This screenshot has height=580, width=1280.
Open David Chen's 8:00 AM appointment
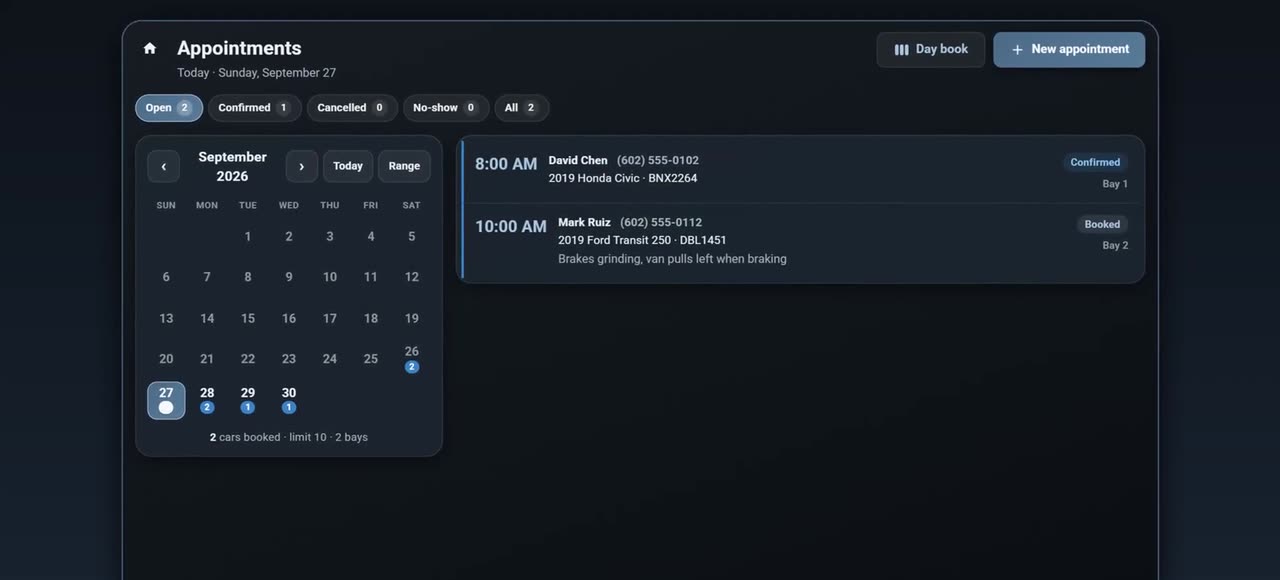click(x=802, y=172)
